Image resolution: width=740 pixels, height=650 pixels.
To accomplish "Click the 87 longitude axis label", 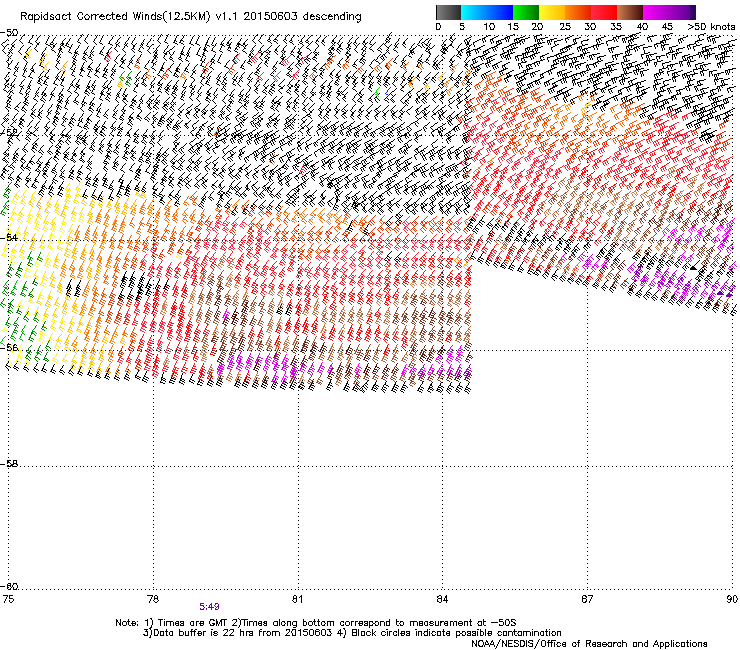I will [587, 599].
